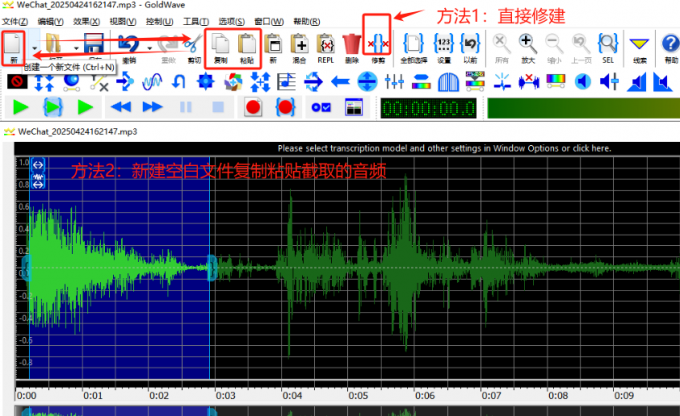Open the equalizer sliders effect icon

394,82
